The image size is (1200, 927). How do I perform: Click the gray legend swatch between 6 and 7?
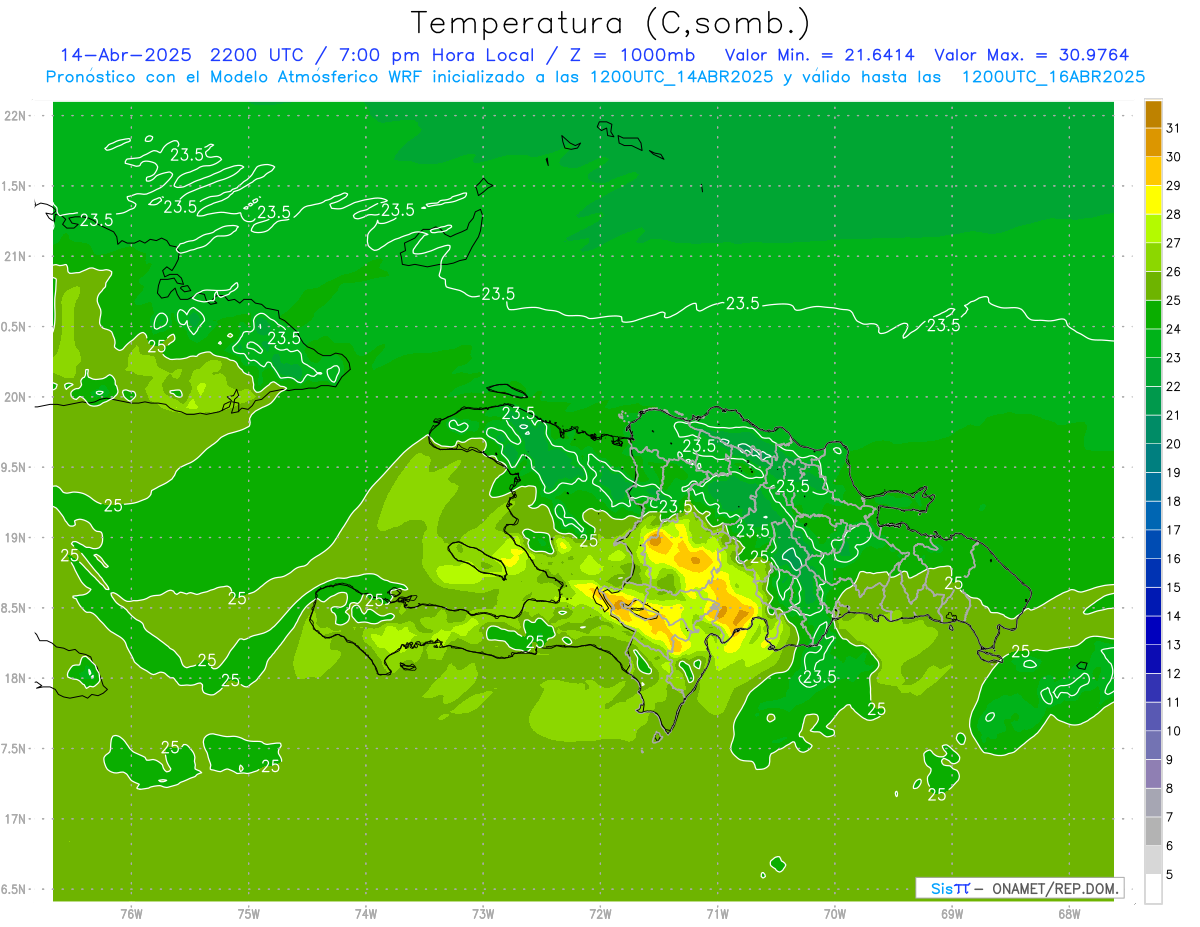pos(1153,832)
